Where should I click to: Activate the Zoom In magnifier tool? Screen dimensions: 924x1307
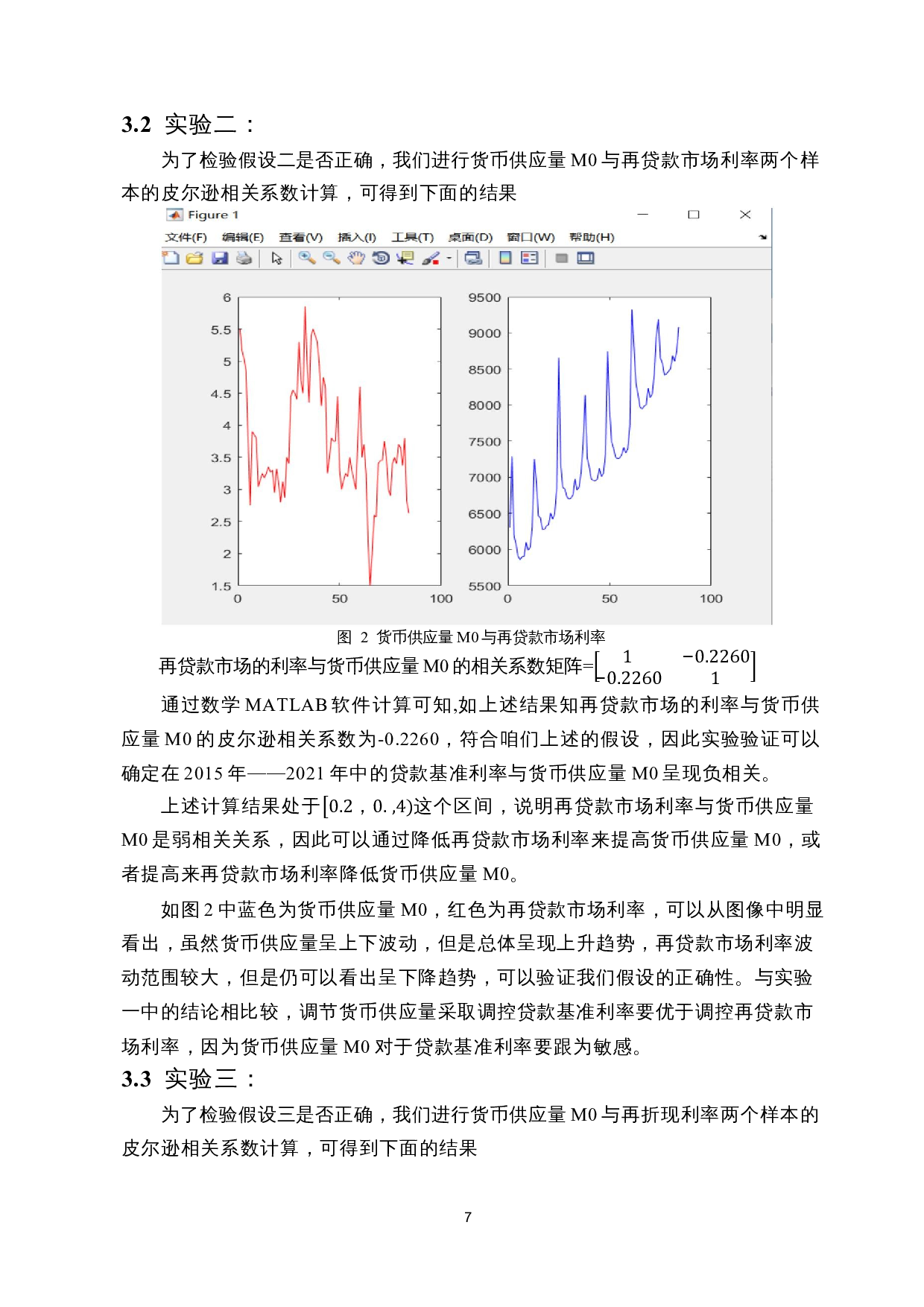[306, 258]
